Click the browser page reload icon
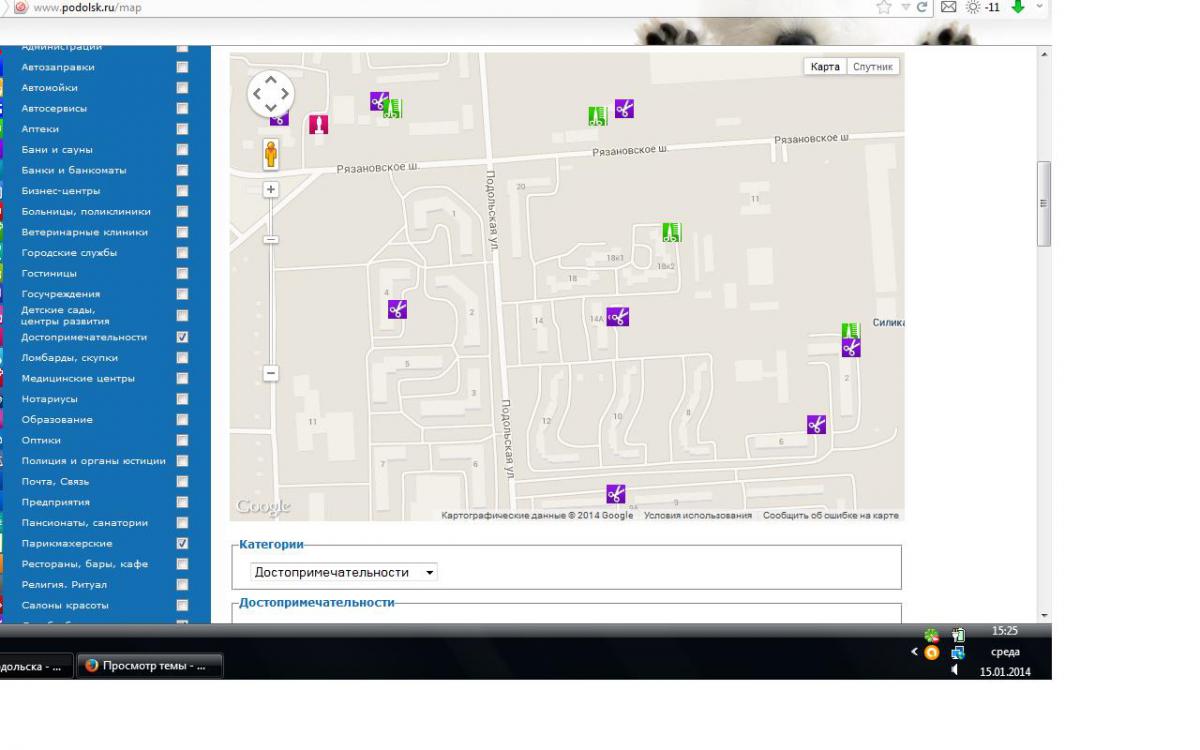Image resolution: width=1200 pixels, height=750 pixels. (x=922, y=7)
